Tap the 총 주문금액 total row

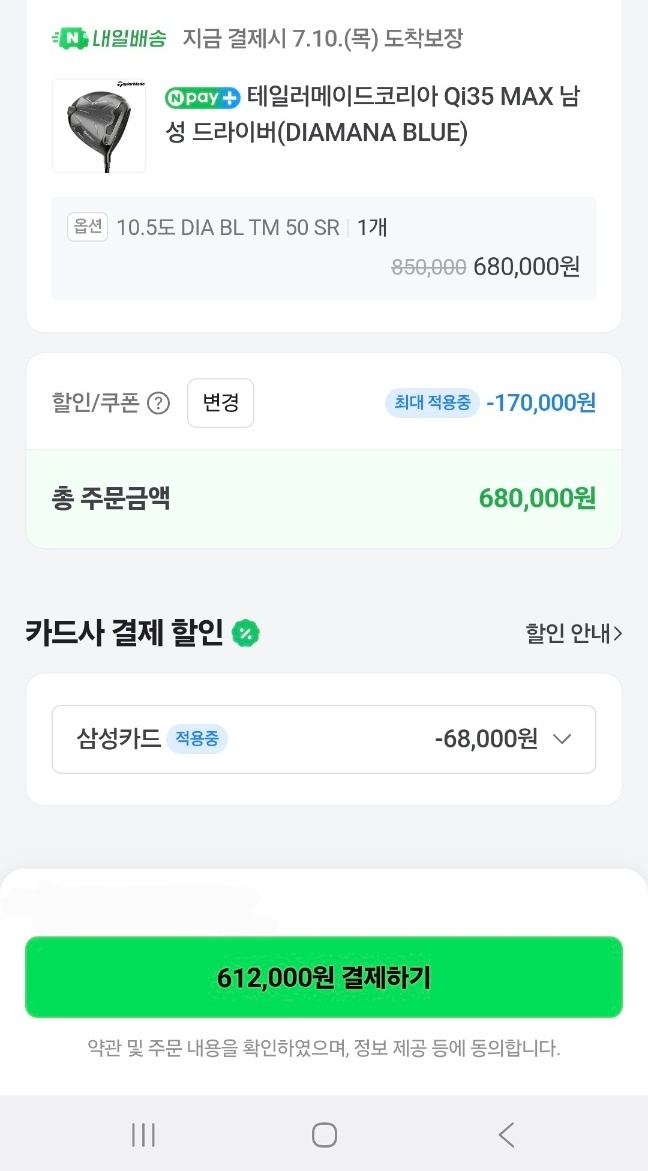(323, 498)
